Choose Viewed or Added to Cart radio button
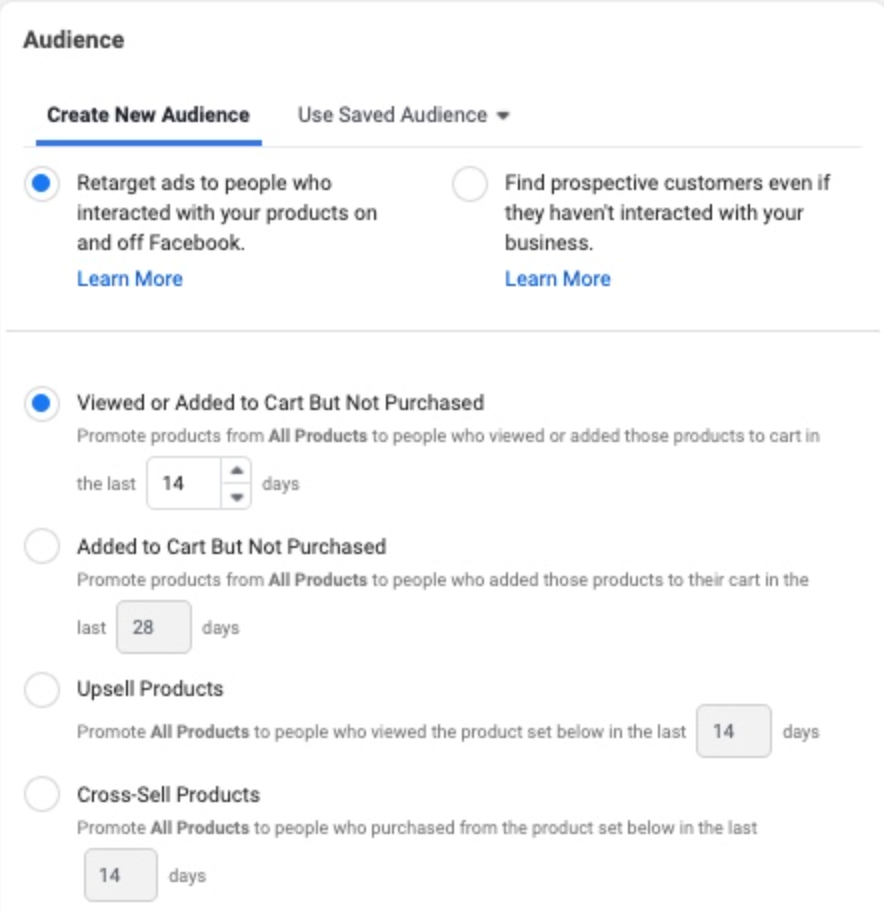The image size is (884, 914). pos(41,404)
